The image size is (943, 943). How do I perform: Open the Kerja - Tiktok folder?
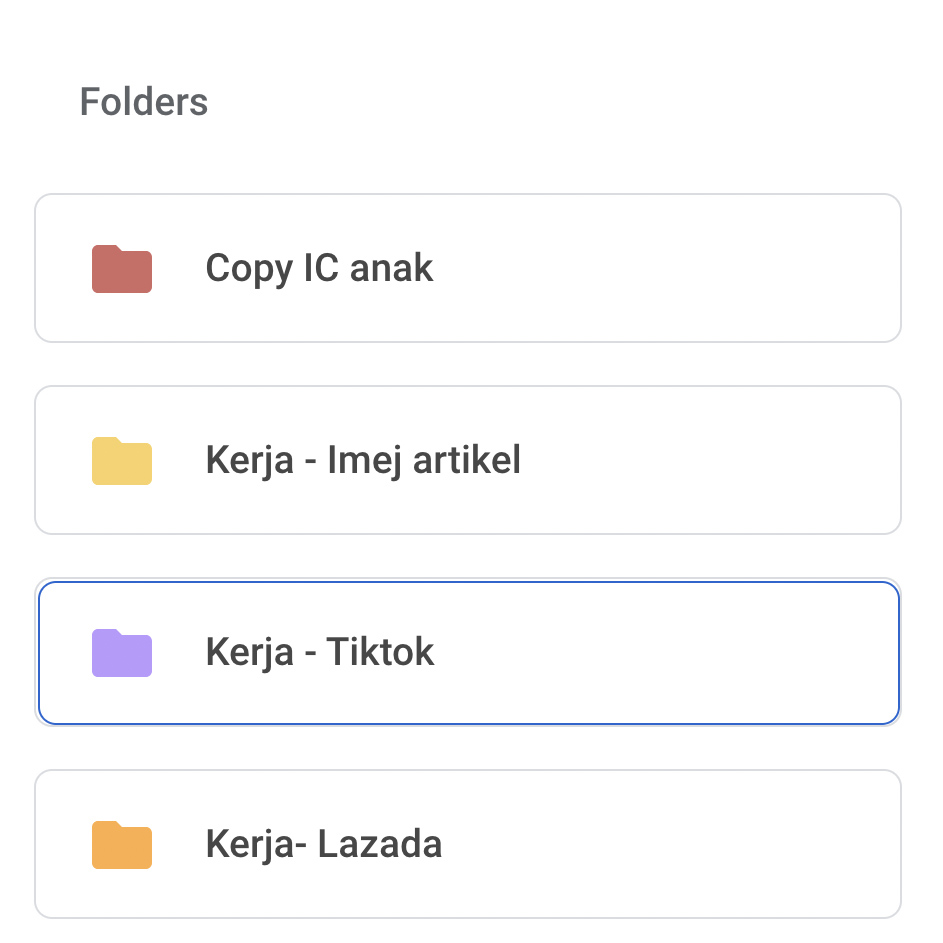[468, 653]
